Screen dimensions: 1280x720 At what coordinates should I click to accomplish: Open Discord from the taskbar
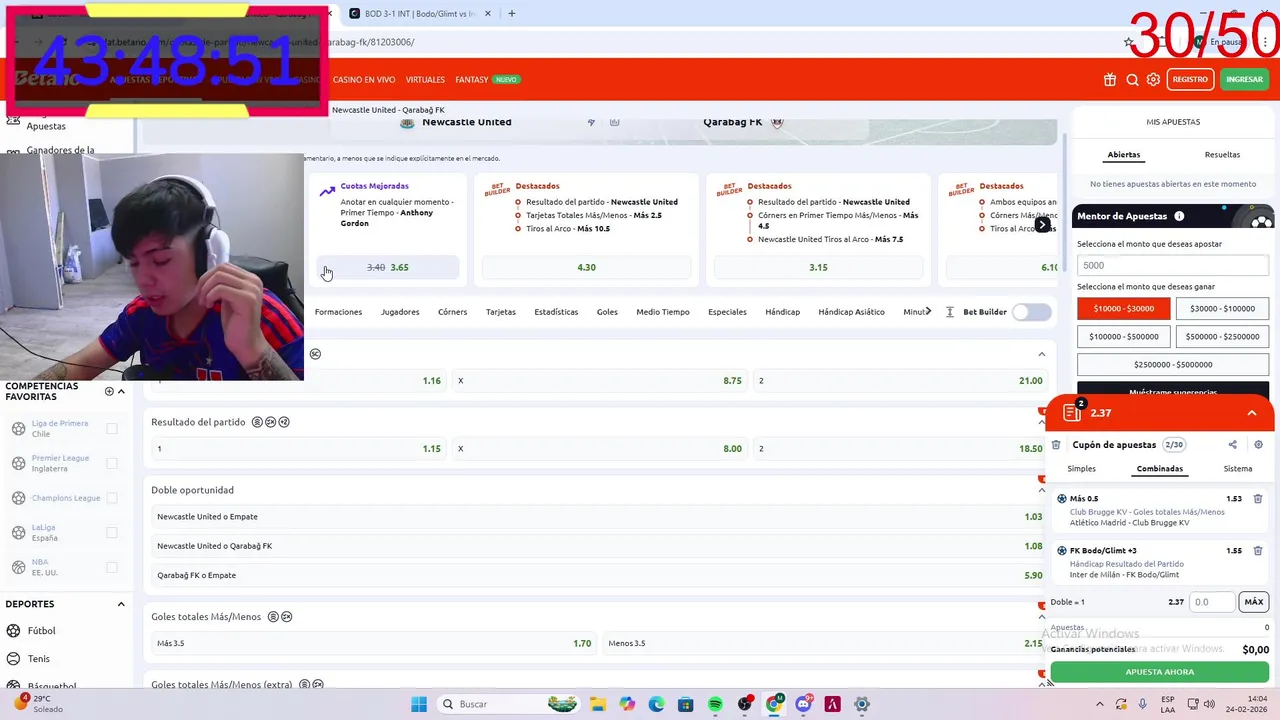pos(803,704)
